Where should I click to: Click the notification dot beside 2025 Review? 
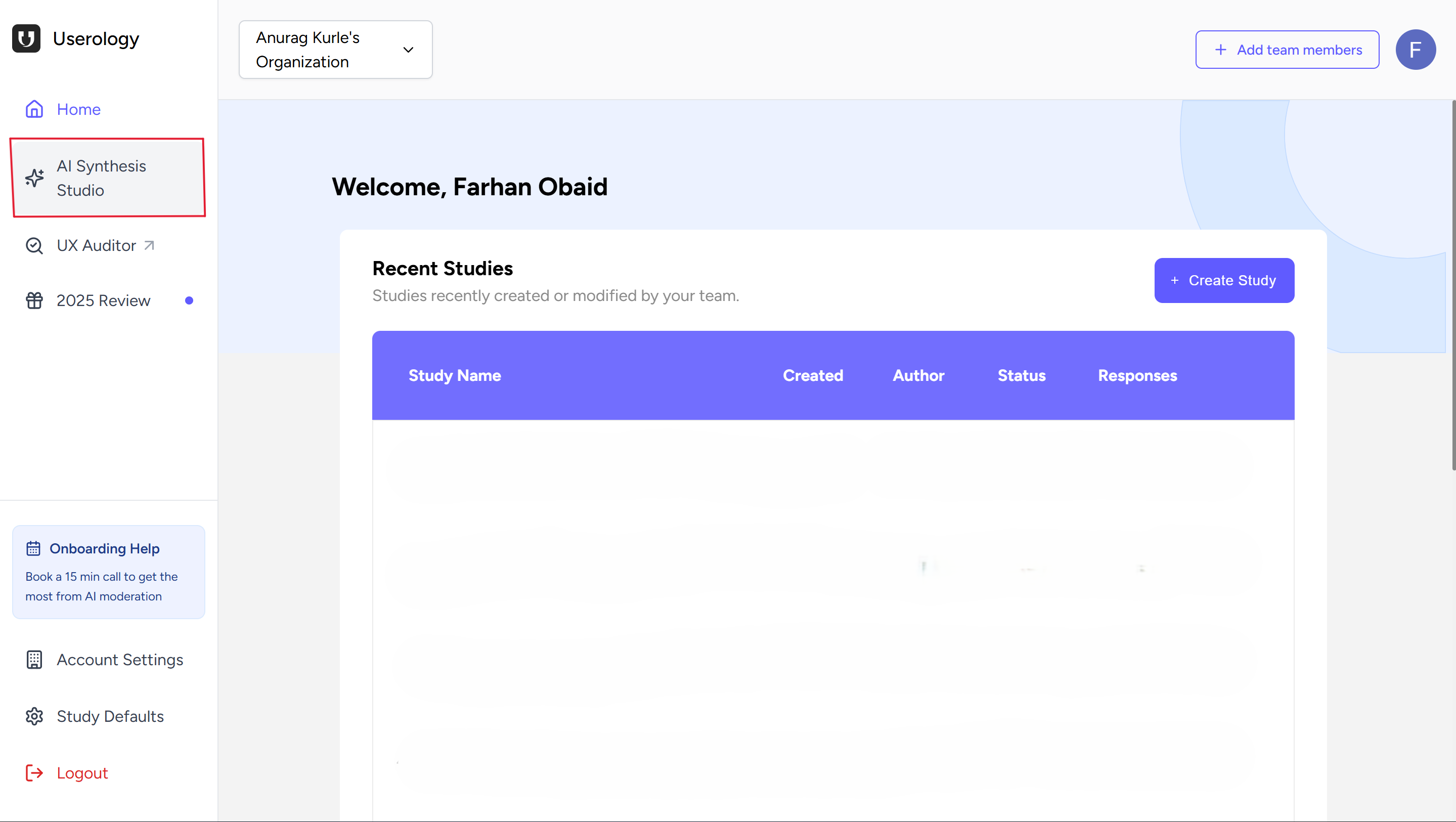(x=189, y=300)
